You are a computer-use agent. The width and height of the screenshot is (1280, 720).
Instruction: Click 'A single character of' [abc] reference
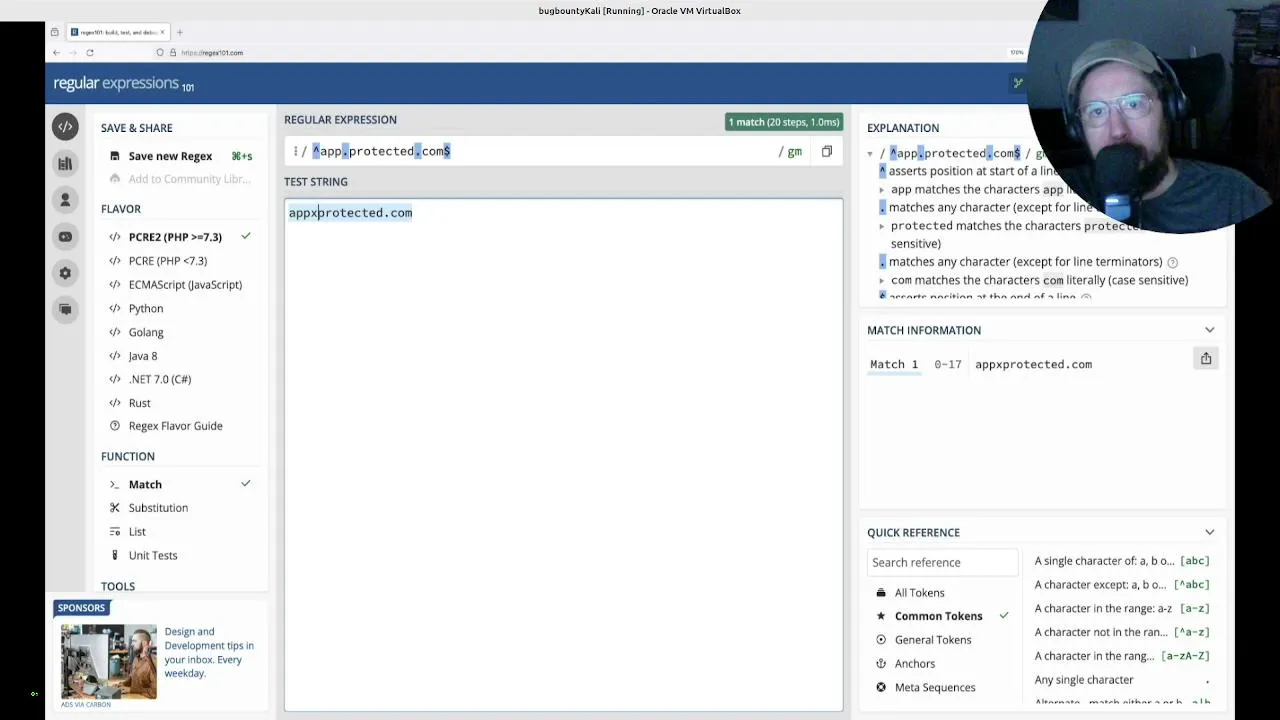pos(1122,561)
